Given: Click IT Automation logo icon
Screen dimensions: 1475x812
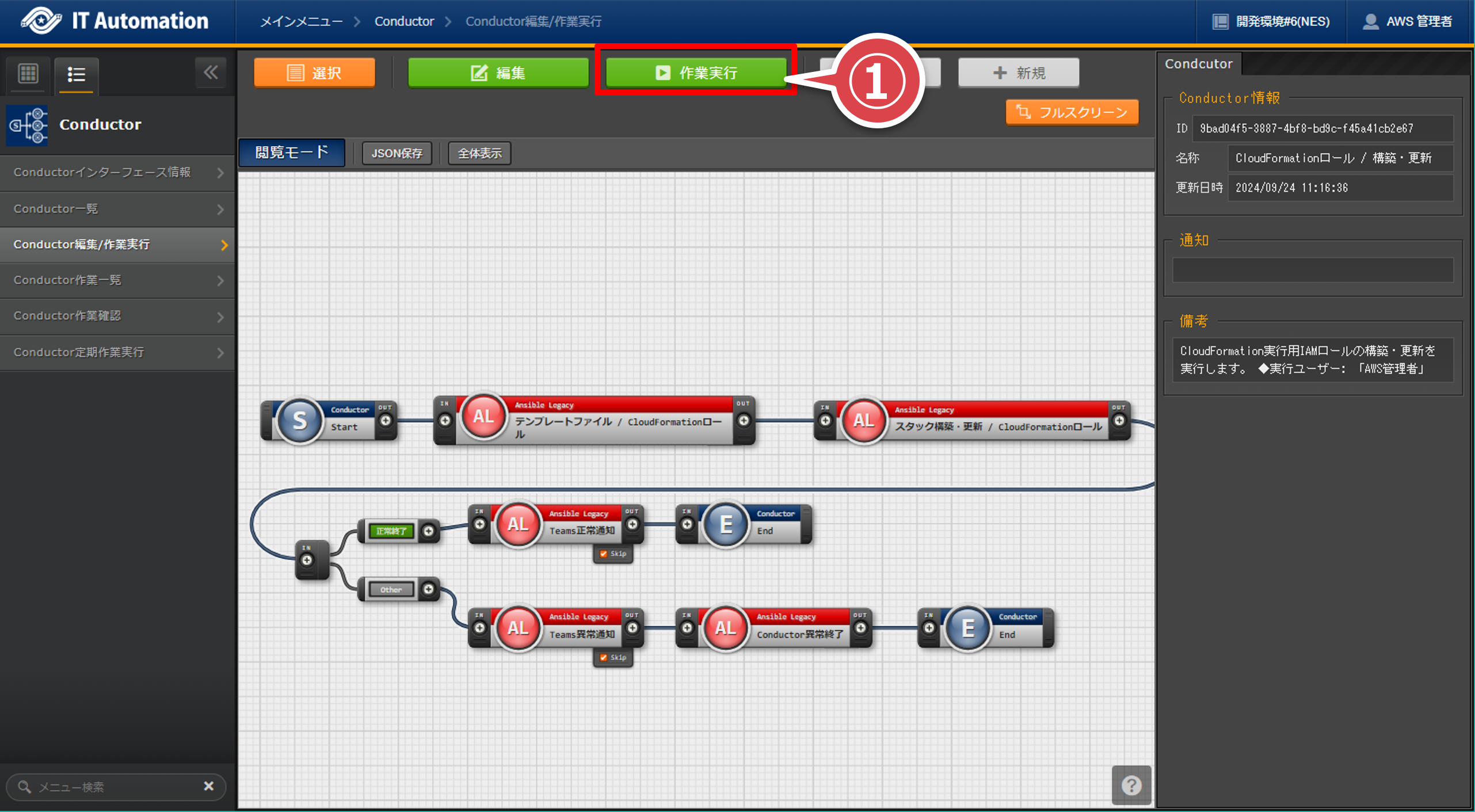Looking at the screenshot, I should pos(40,21).
